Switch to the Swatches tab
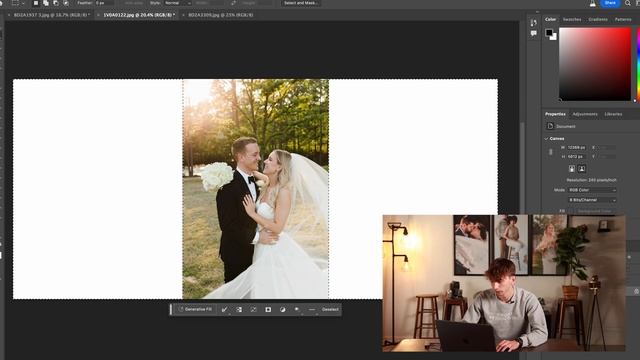Screen dimensions: 640x360 coord(572,19)
